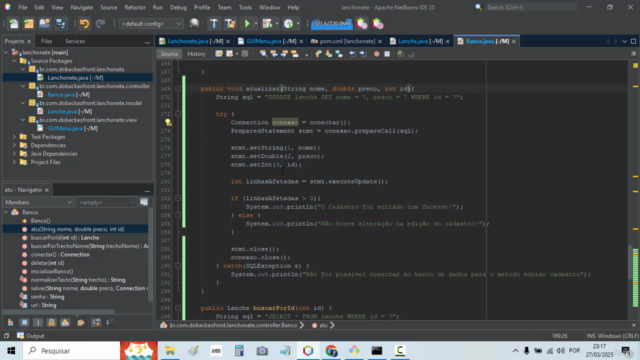The image size is (640, 360).
Task: Click the Clean and Build icon
Action: coord(230,24)
